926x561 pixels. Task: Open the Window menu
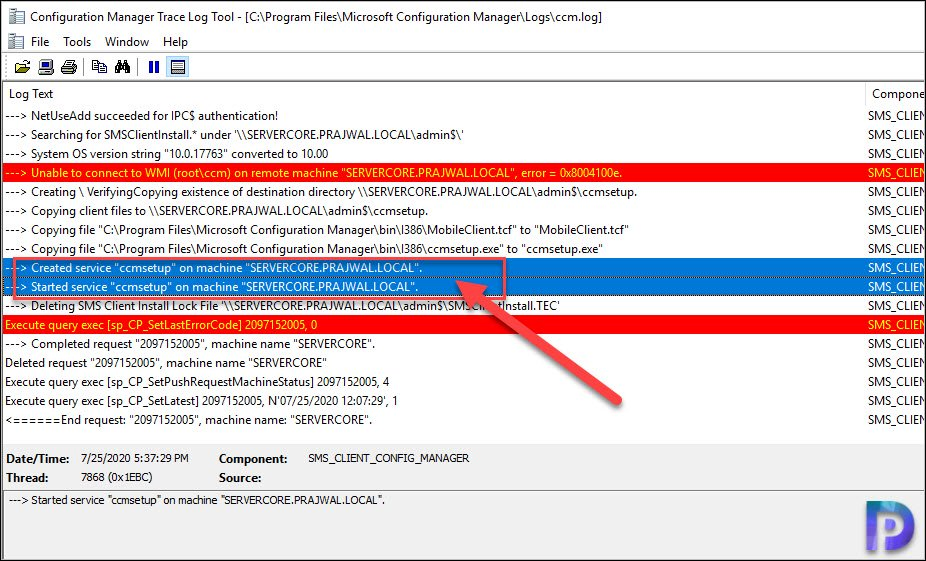tap(127, 42)
